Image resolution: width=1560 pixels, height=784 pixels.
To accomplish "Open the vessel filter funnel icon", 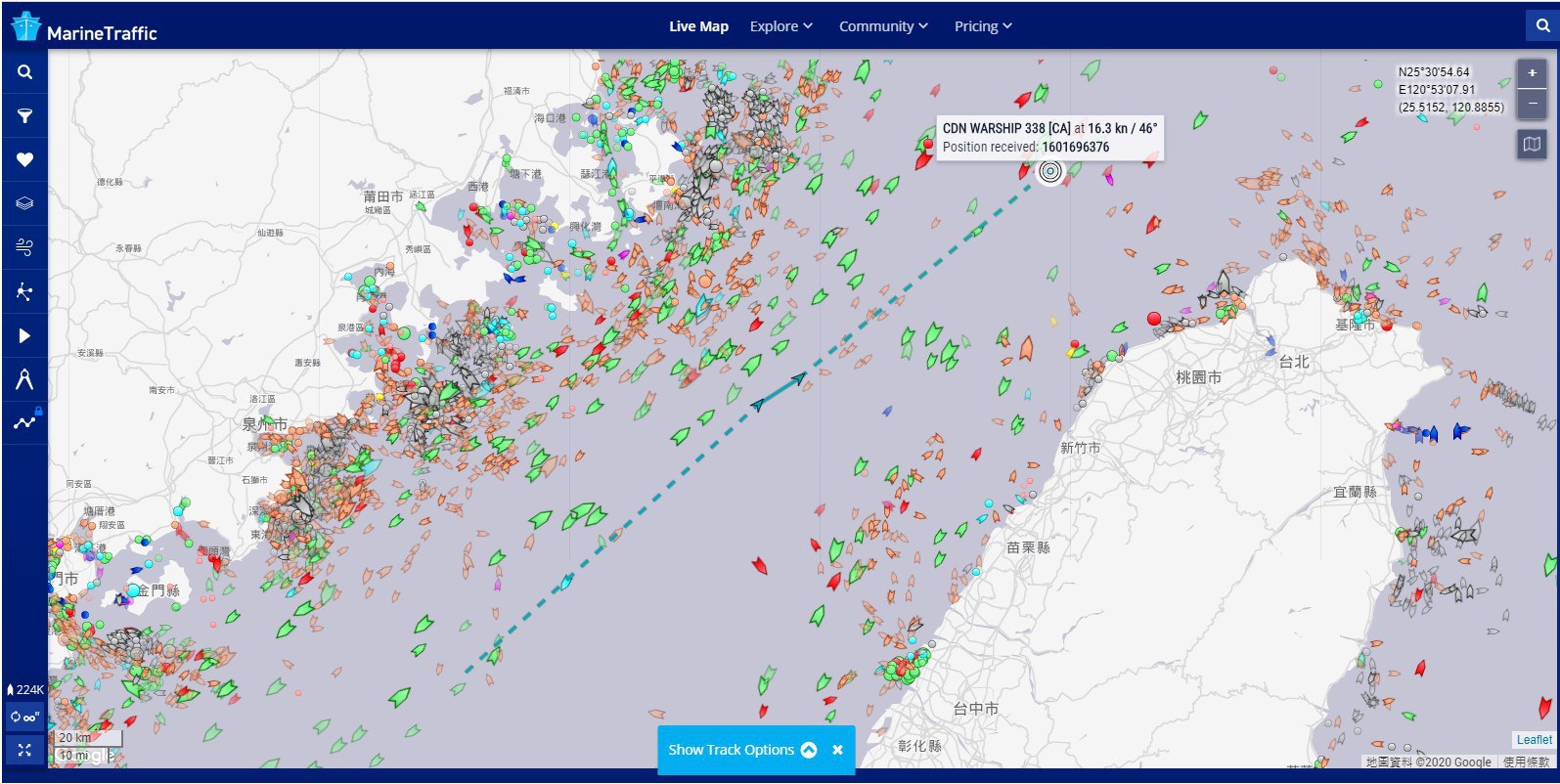I will click(x=24, y=116).
